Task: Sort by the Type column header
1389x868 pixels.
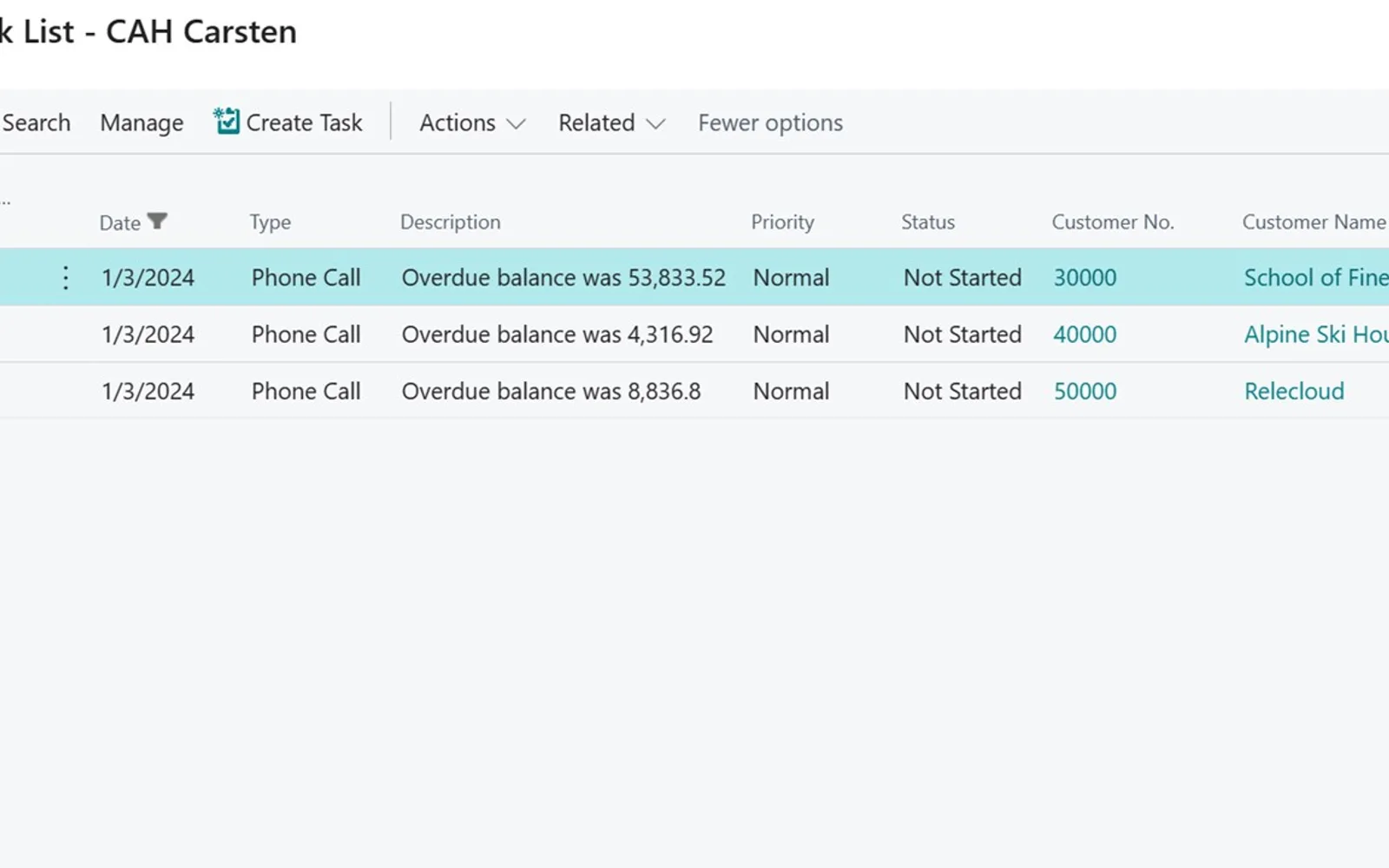Action: [x=270, y=222]
